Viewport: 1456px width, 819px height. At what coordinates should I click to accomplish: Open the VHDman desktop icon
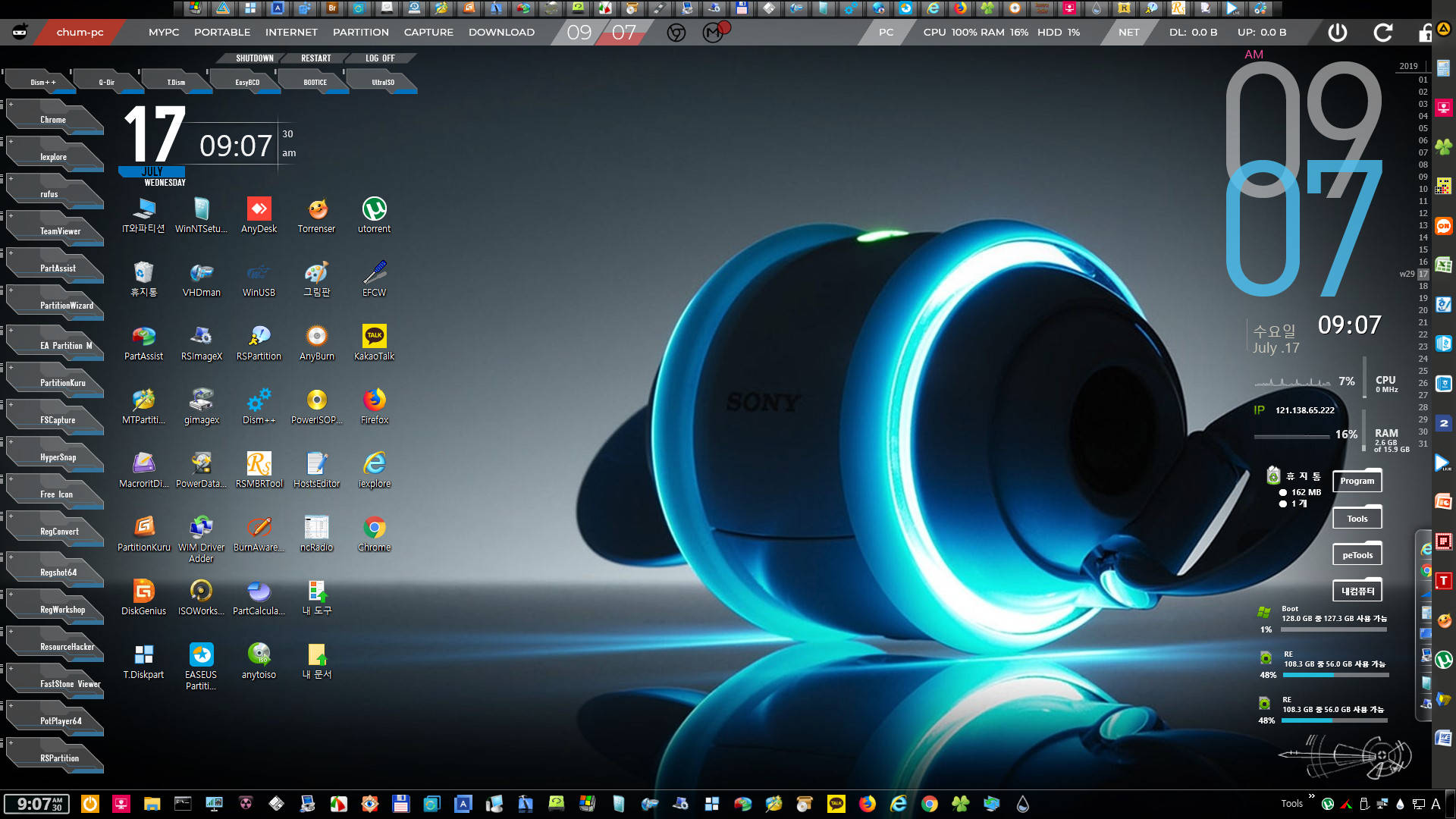(201, 279)
